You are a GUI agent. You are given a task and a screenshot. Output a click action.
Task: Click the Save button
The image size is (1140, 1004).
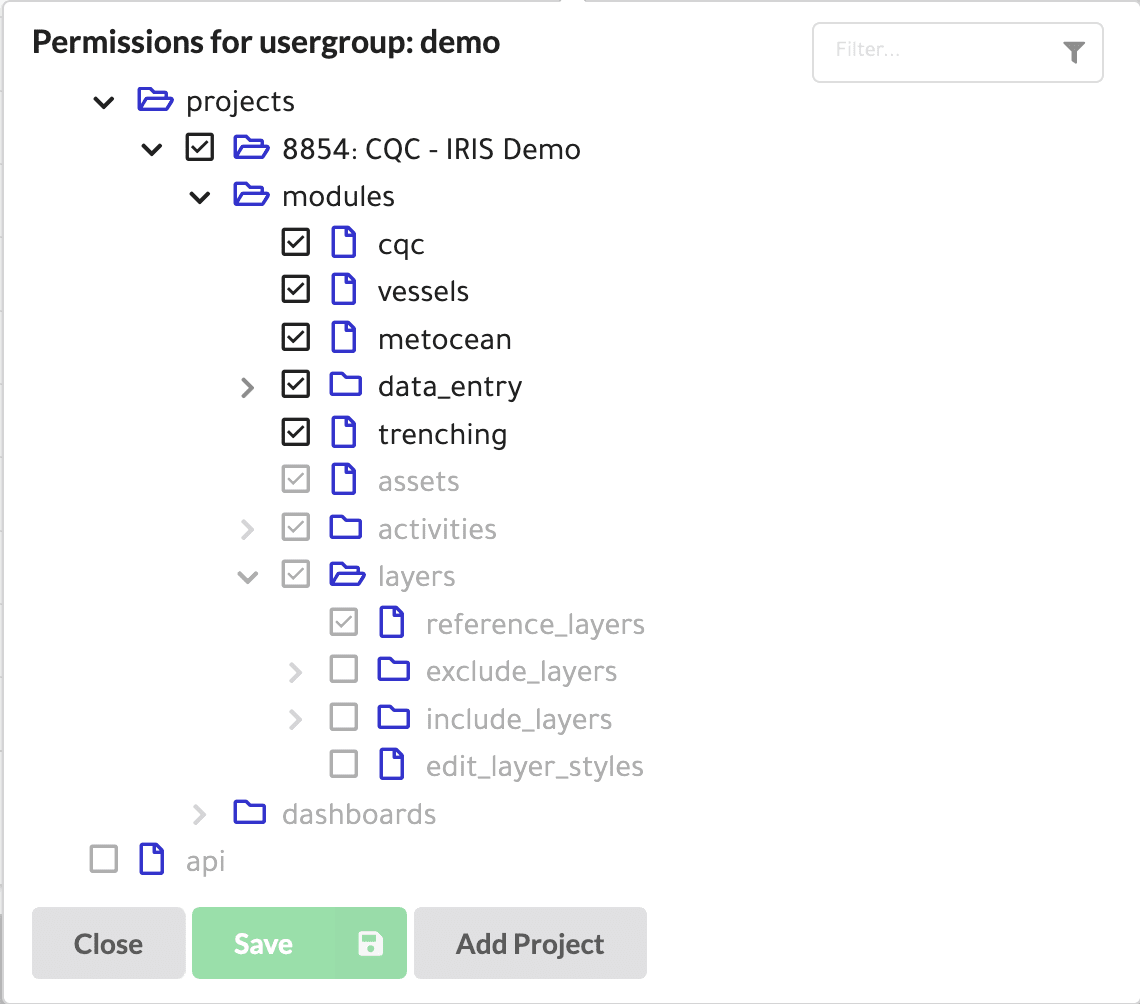(299, 943)
